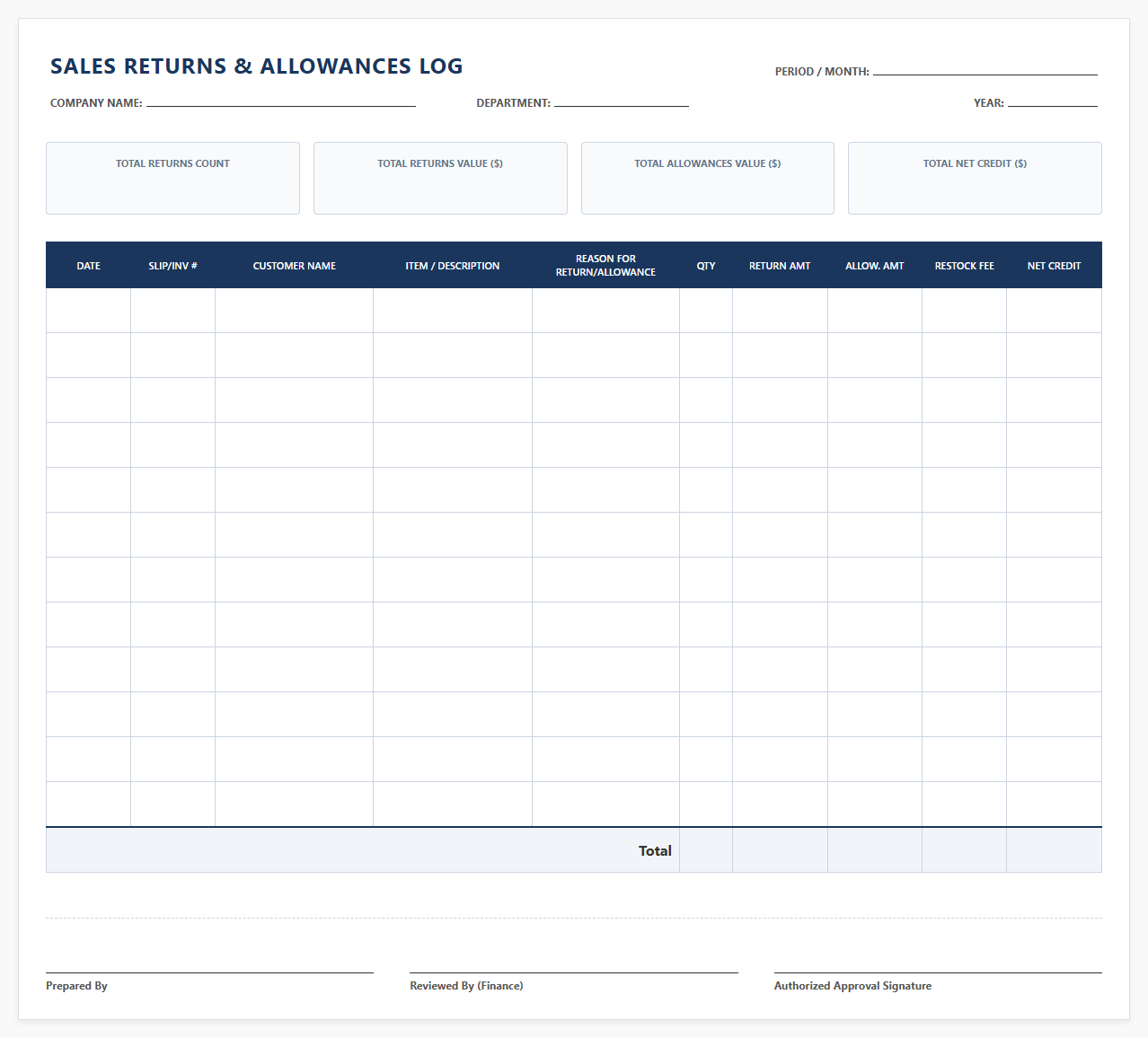Click the ITEM / DESCRIPTION column header
Screen dimensions: 1148x1038
(453, 266)
